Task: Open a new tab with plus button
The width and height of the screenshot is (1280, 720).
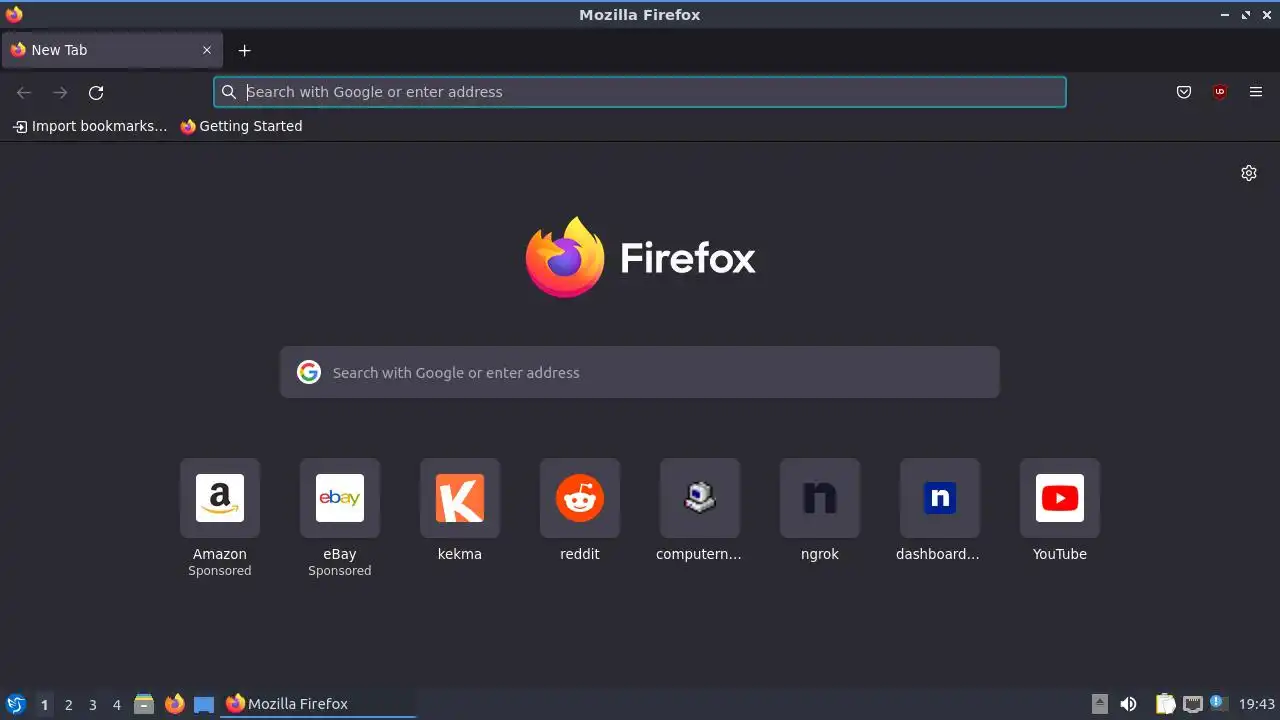Action: pos(244,50)
